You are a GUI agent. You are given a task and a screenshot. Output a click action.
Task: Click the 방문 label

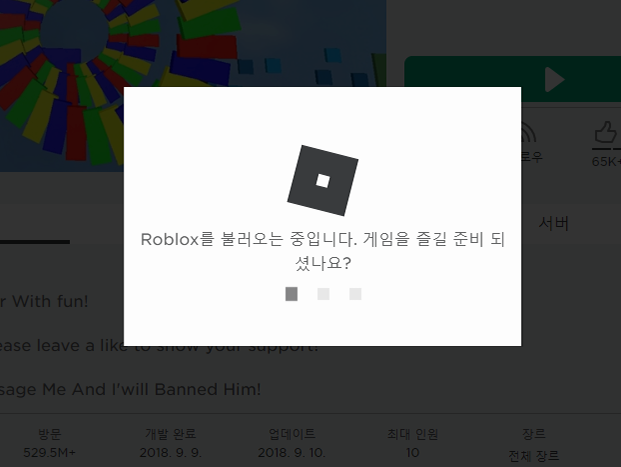click(x=50, y=434)
